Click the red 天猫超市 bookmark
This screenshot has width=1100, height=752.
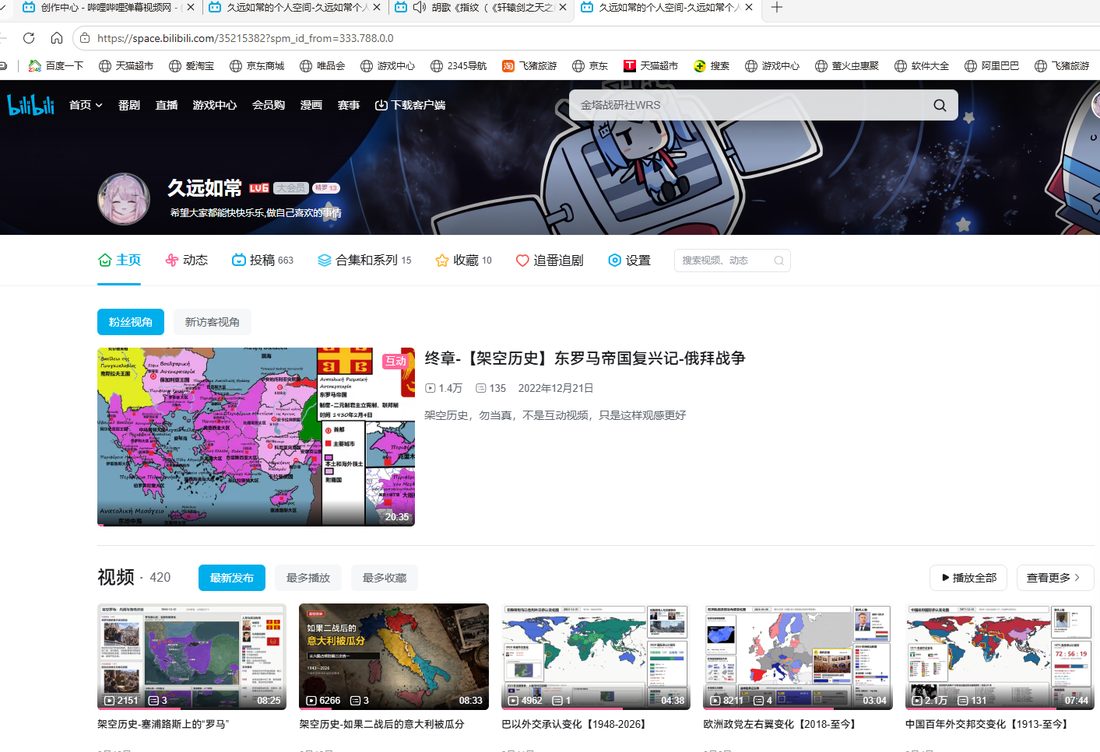[x=650, y=66]
